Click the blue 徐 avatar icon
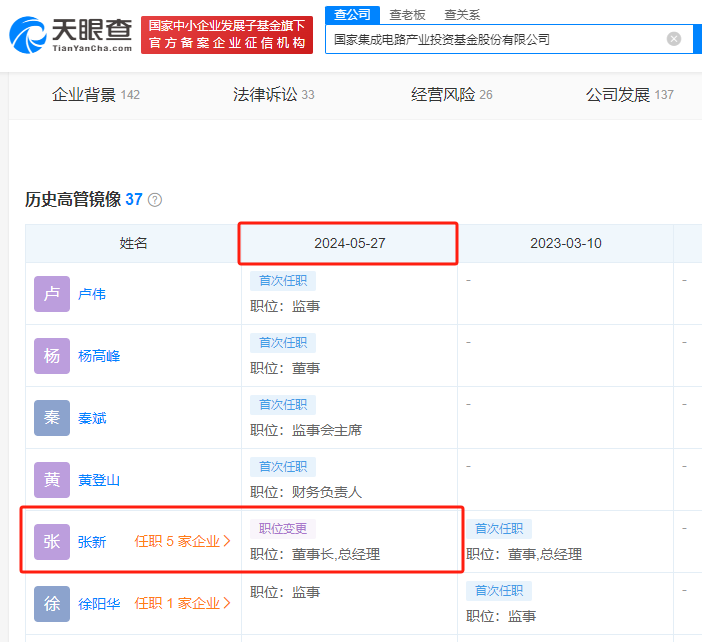Screen dimensions: 702x642 pos(52,604)
